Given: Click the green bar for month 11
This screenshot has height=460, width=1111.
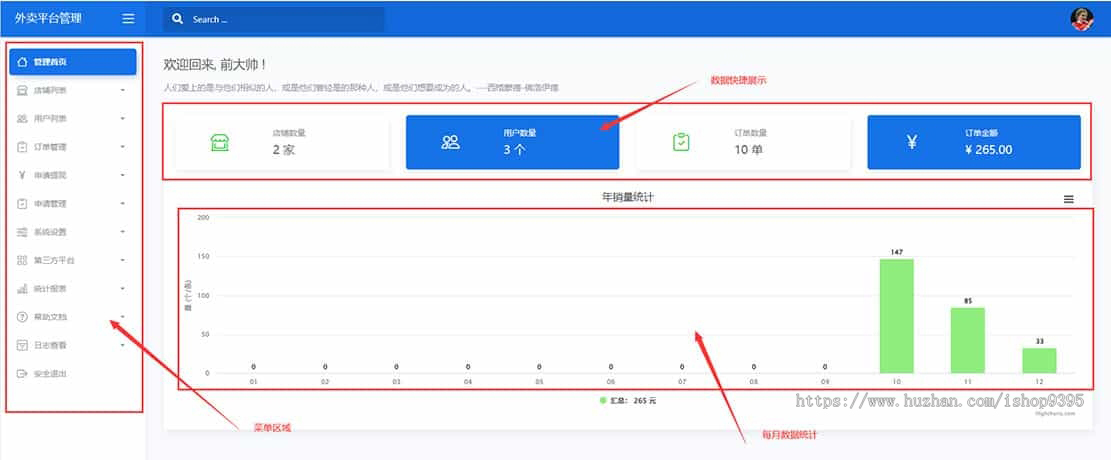Looking at the screenshot, I should (968, 340).
